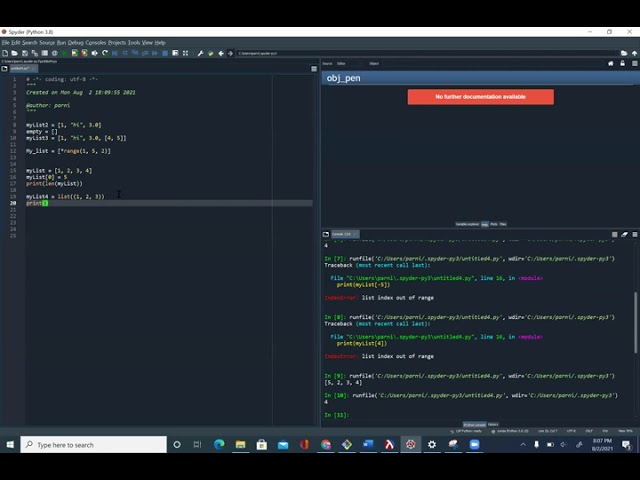Click the working directory path field
Screen dimensions: 640x480
[427, 53]
